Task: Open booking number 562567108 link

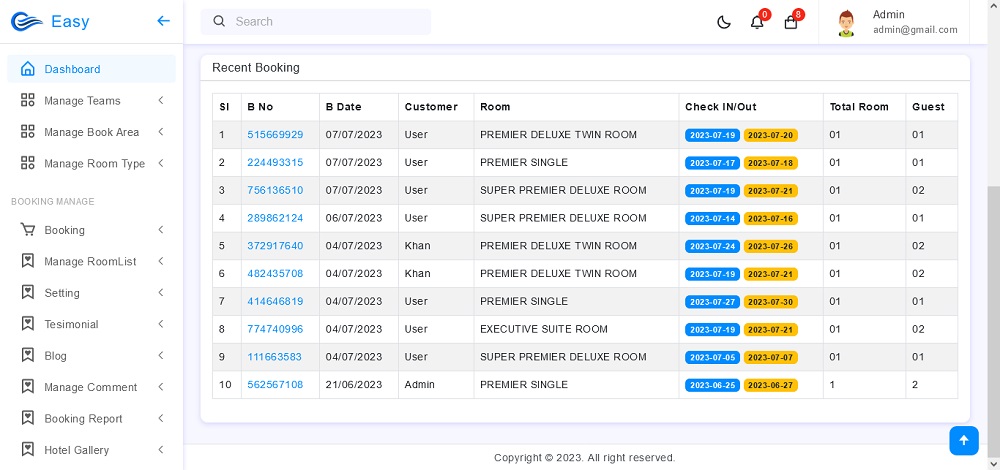Action: 275,385
